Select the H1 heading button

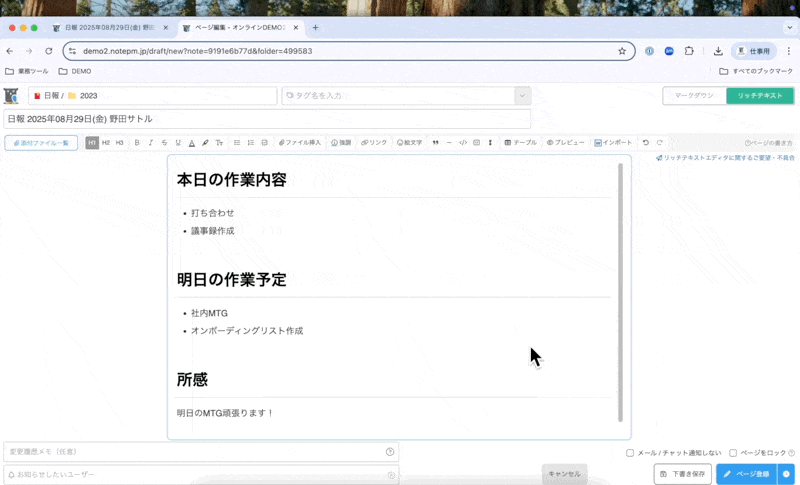[92, 143]
